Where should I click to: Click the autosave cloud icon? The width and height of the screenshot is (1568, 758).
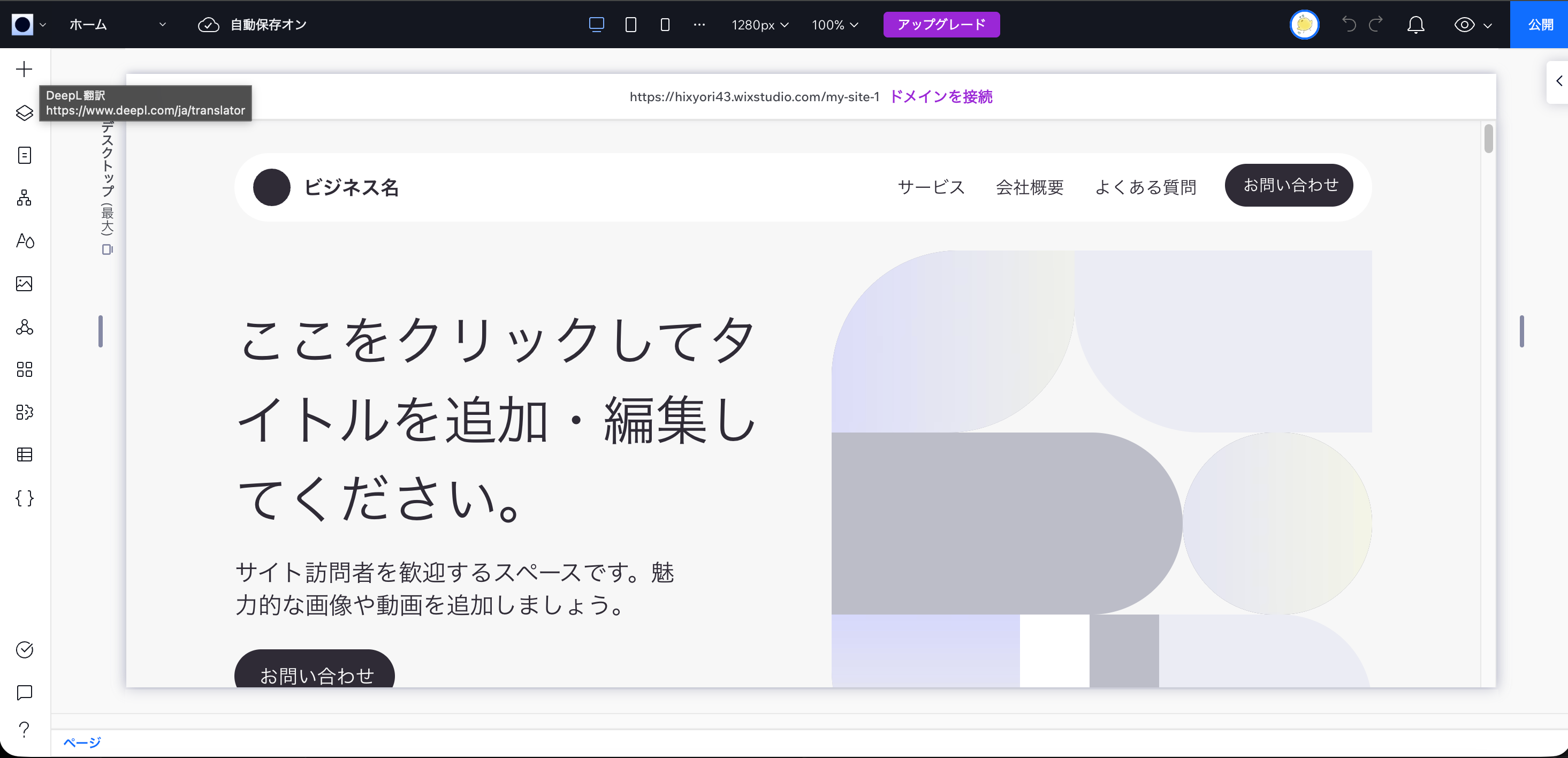[208, 24]
